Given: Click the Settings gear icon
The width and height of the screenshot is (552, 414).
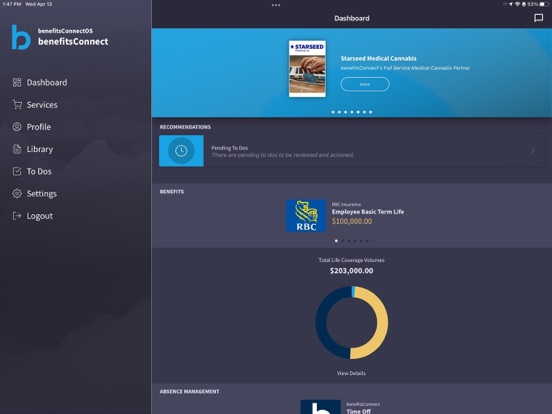Looking at the screenshot, I should pos(17,193).
